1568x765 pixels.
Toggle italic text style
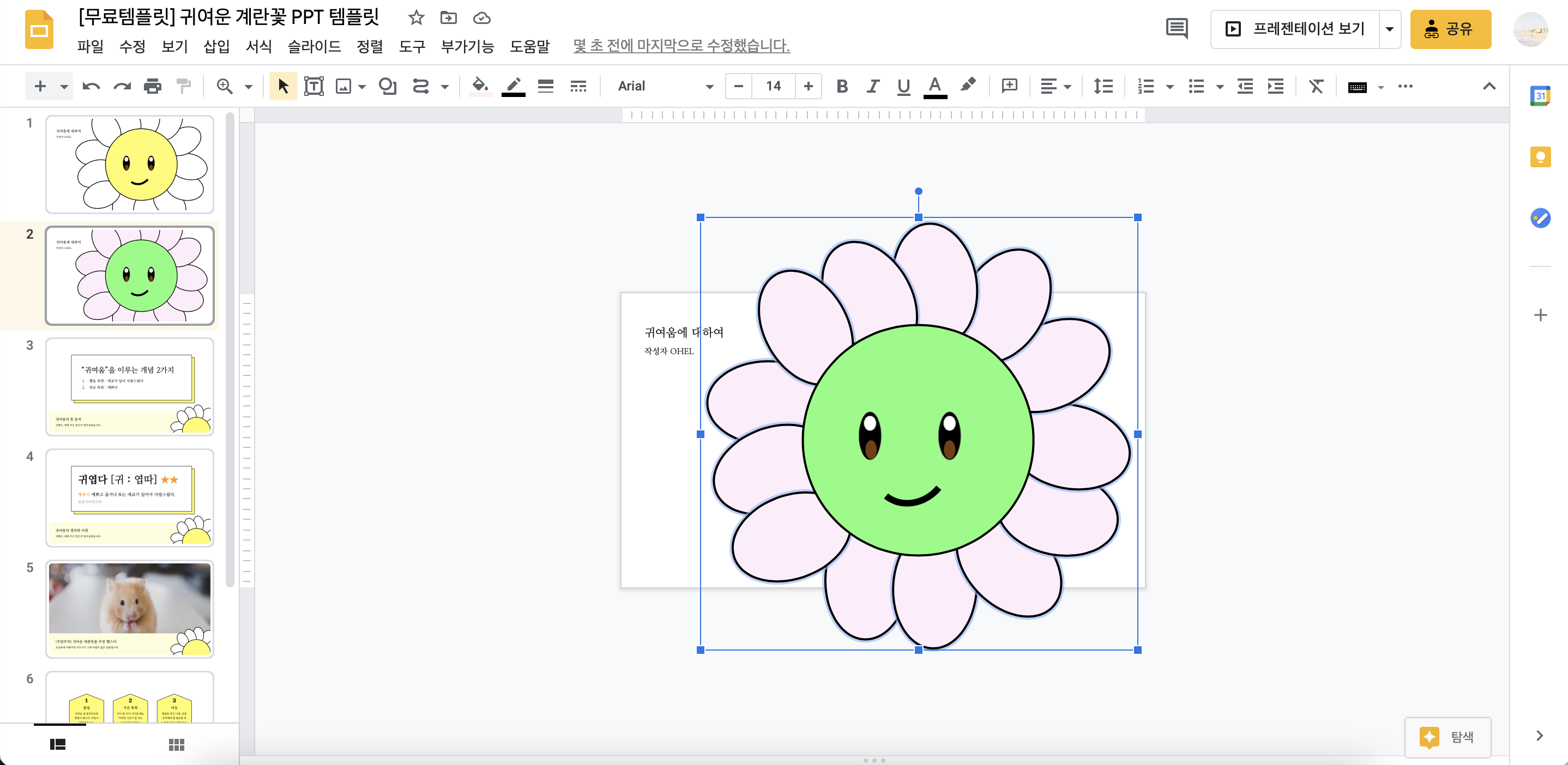[x=872, y=86]
